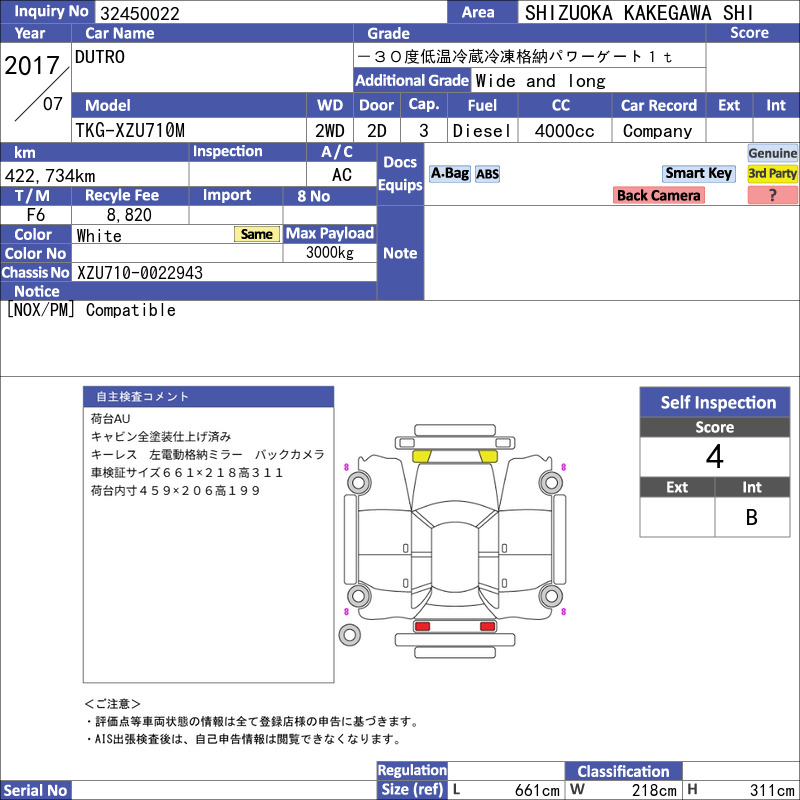
Task: Click area SHIZUOKA KAKEGAWA SHI
Action: tap(639, 13)
